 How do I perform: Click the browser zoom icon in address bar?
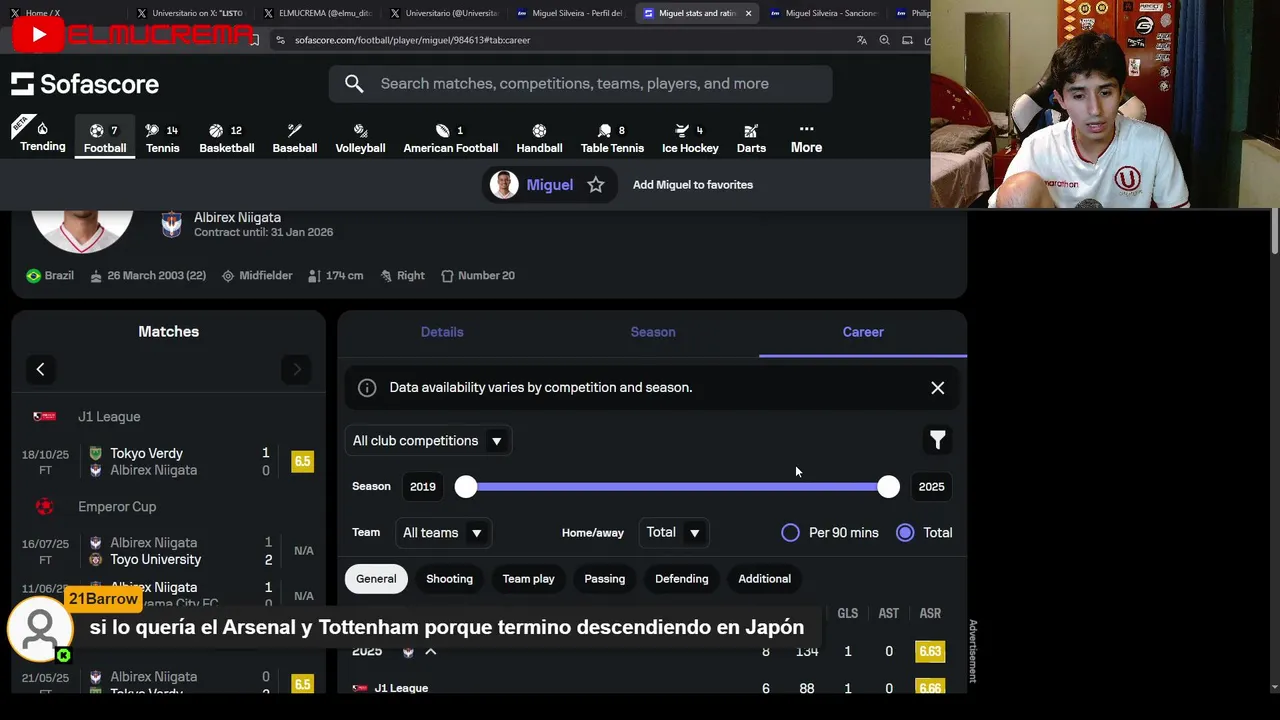pyautogui.click(x=884, y=40)
